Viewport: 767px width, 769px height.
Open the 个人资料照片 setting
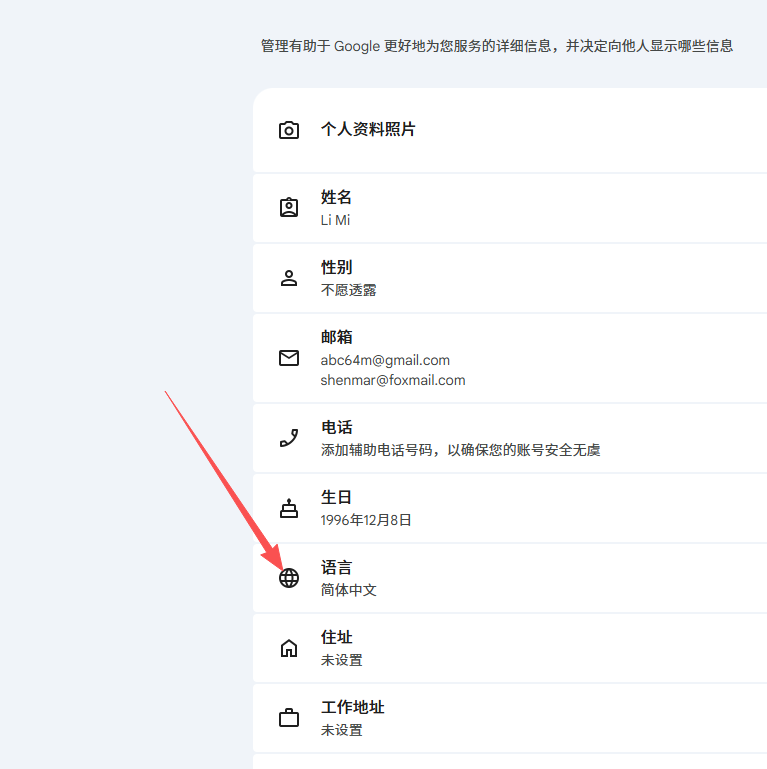click(x=368, y=129)
